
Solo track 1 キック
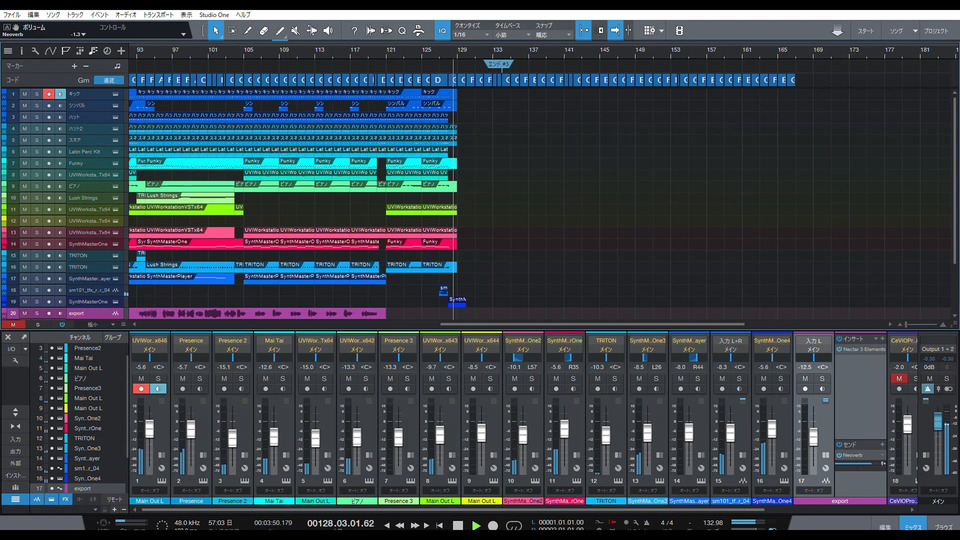pyautogui.click(x=36, y=94)
